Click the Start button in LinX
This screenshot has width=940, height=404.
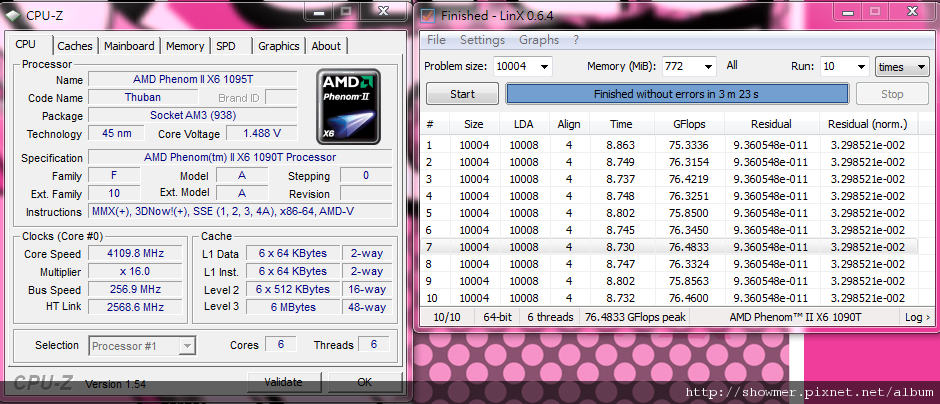coord(462,94)
